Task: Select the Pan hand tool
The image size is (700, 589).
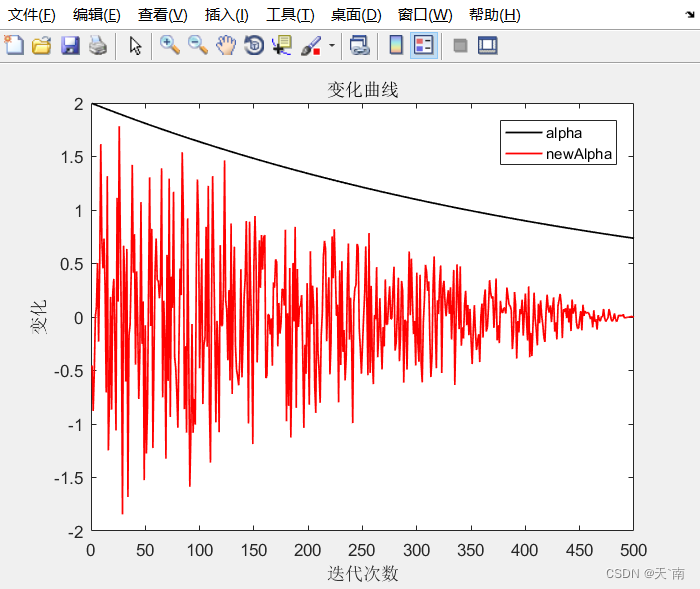Action: (x=226, y=46)
